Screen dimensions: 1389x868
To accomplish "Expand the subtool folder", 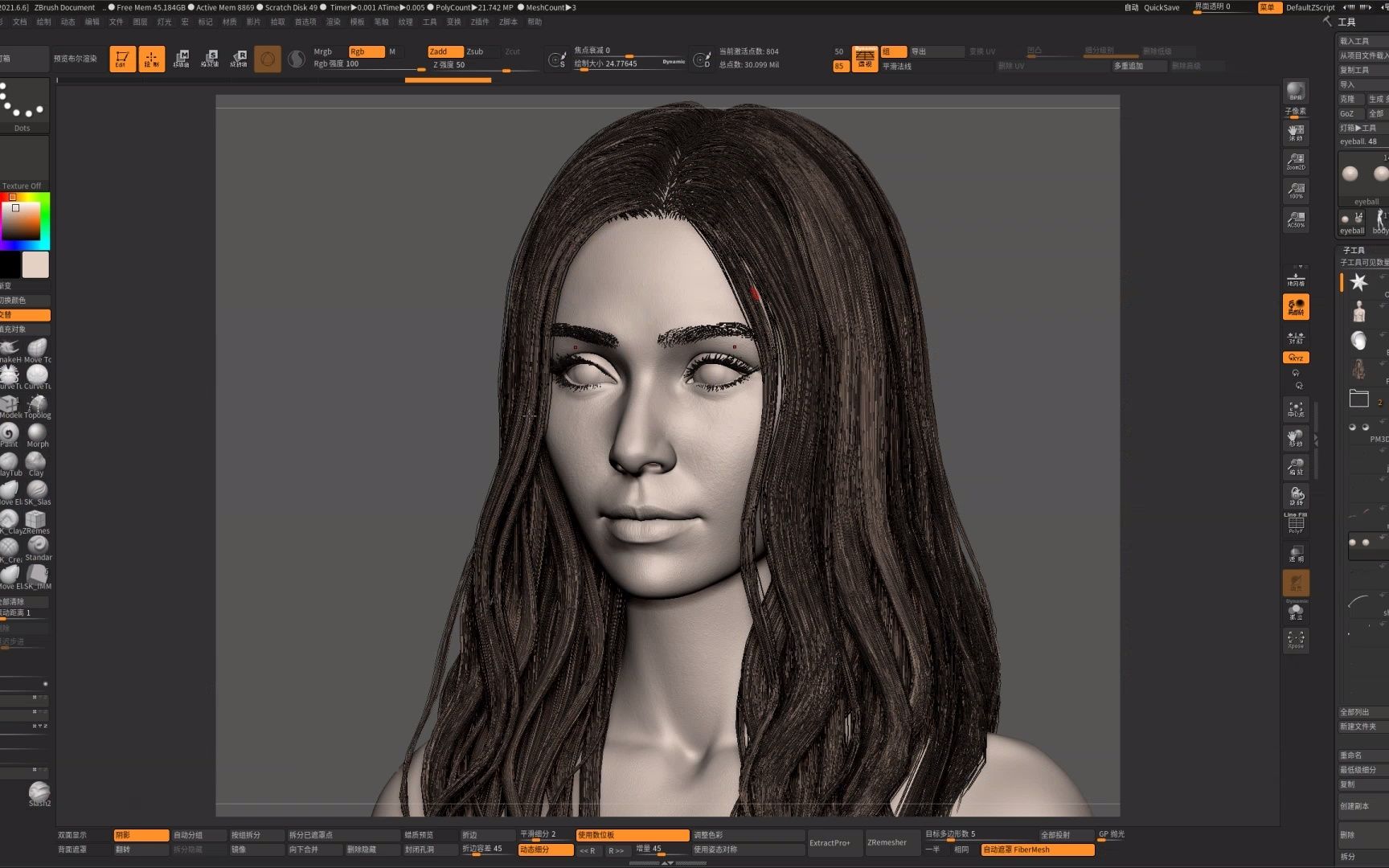I will pyautogui.click(x=1358, y=398).
